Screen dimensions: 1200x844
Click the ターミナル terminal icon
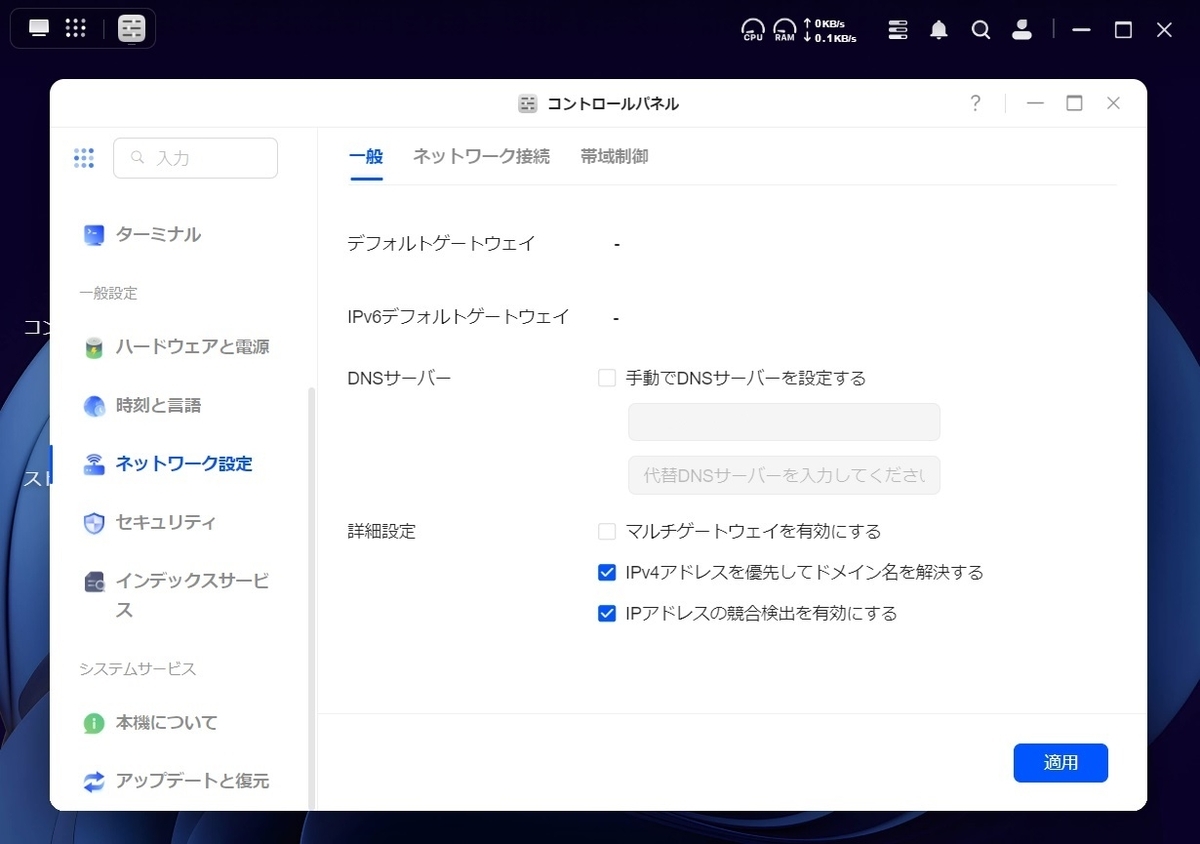point(94,235)
